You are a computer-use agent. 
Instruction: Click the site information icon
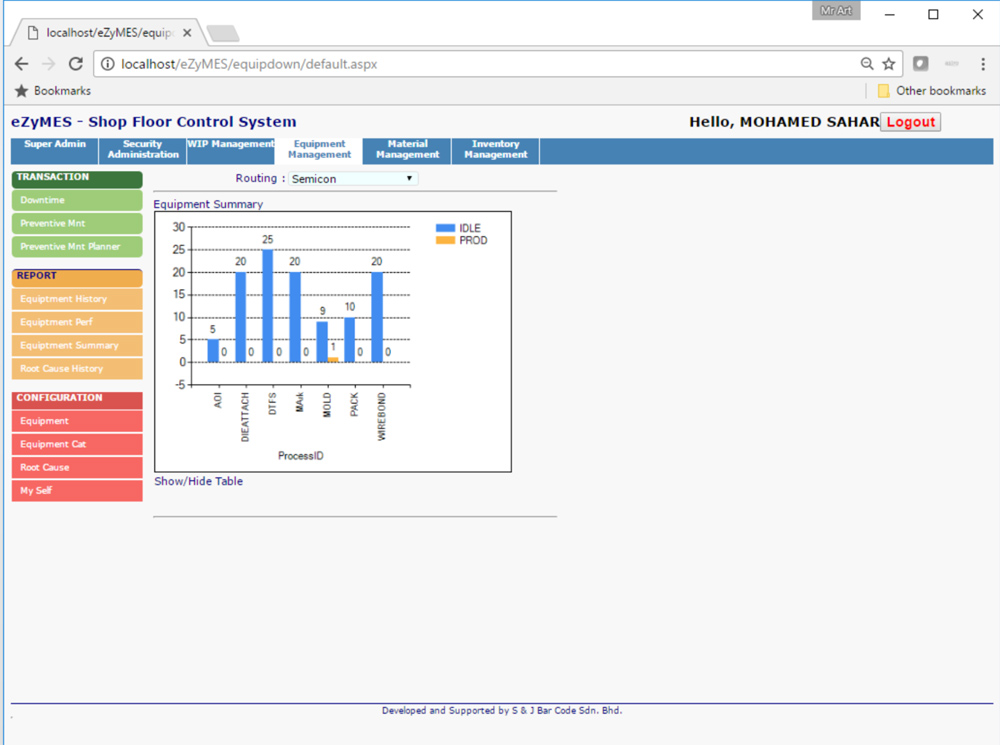point(107,64)
